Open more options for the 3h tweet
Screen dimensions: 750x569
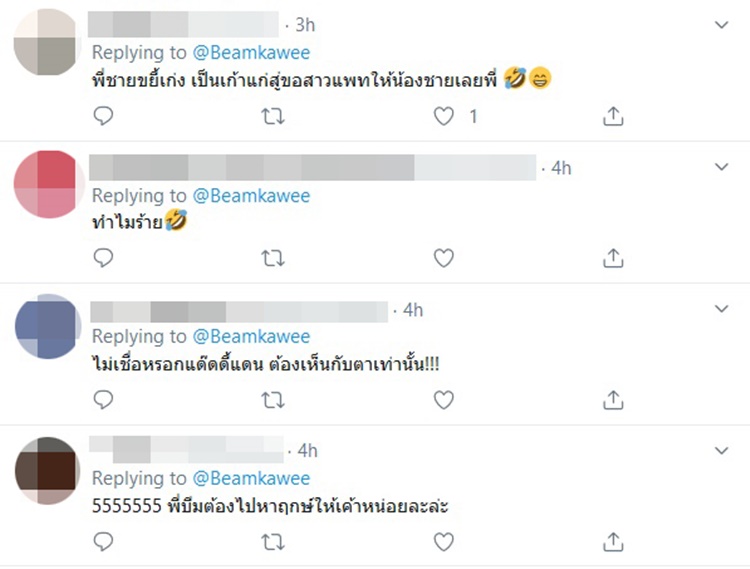pyautogui.click(x=721, y=24)
